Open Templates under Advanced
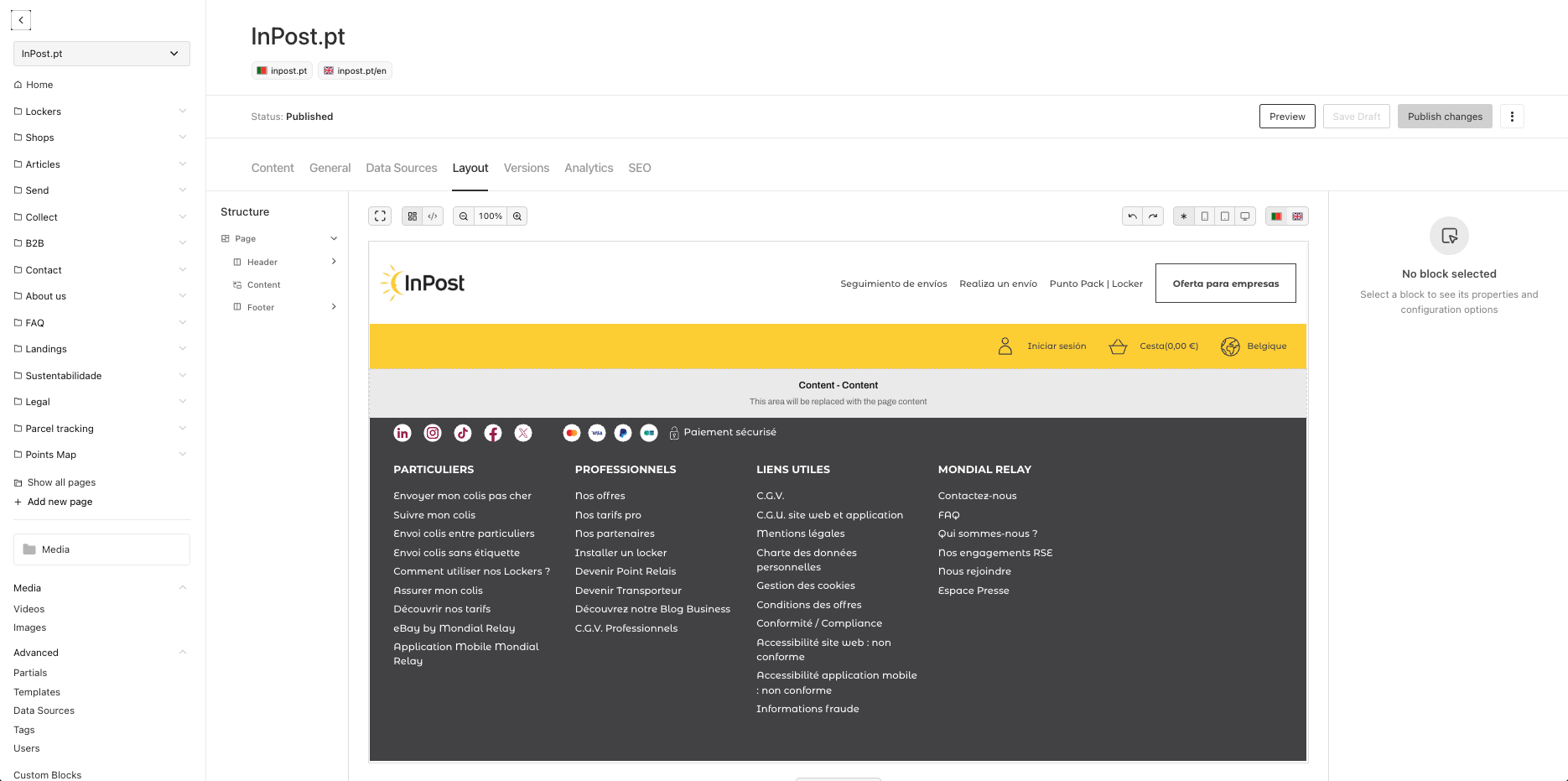 tap(37, 692)
